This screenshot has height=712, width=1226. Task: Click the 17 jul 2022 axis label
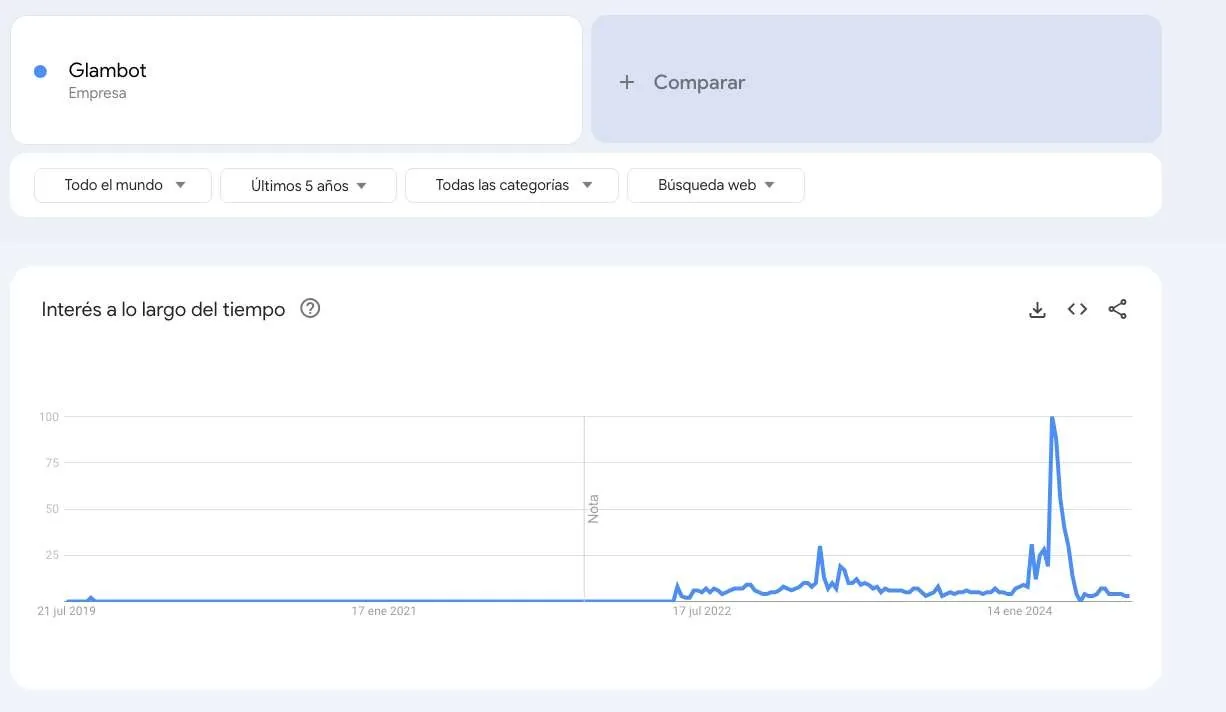pyautogui.click(x=701, y=611)
